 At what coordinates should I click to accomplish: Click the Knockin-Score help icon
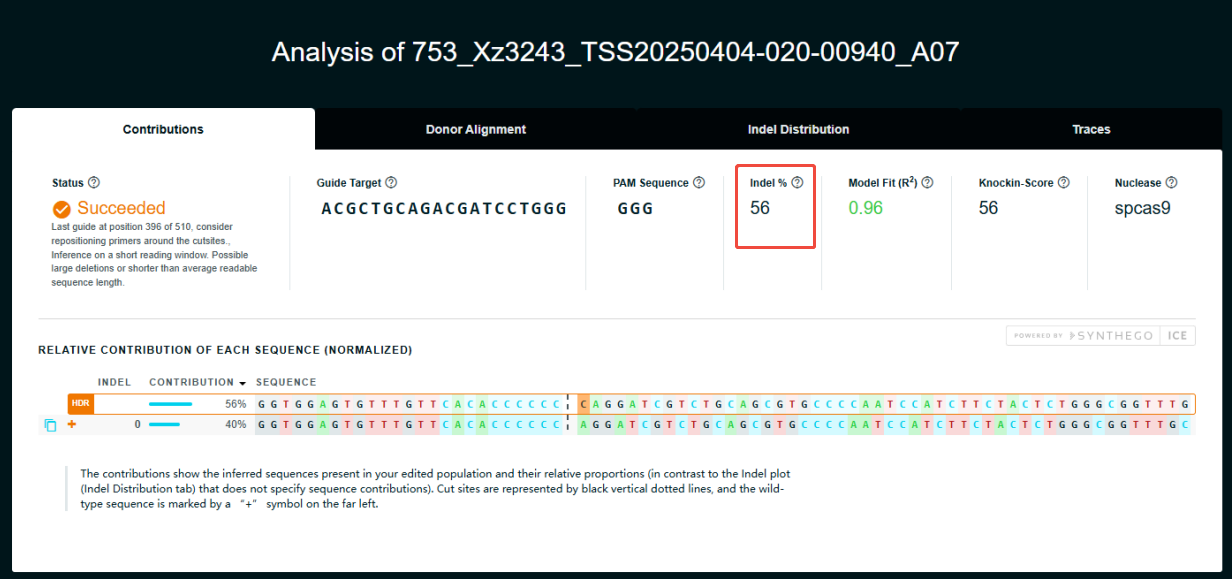coord(1062,182)
